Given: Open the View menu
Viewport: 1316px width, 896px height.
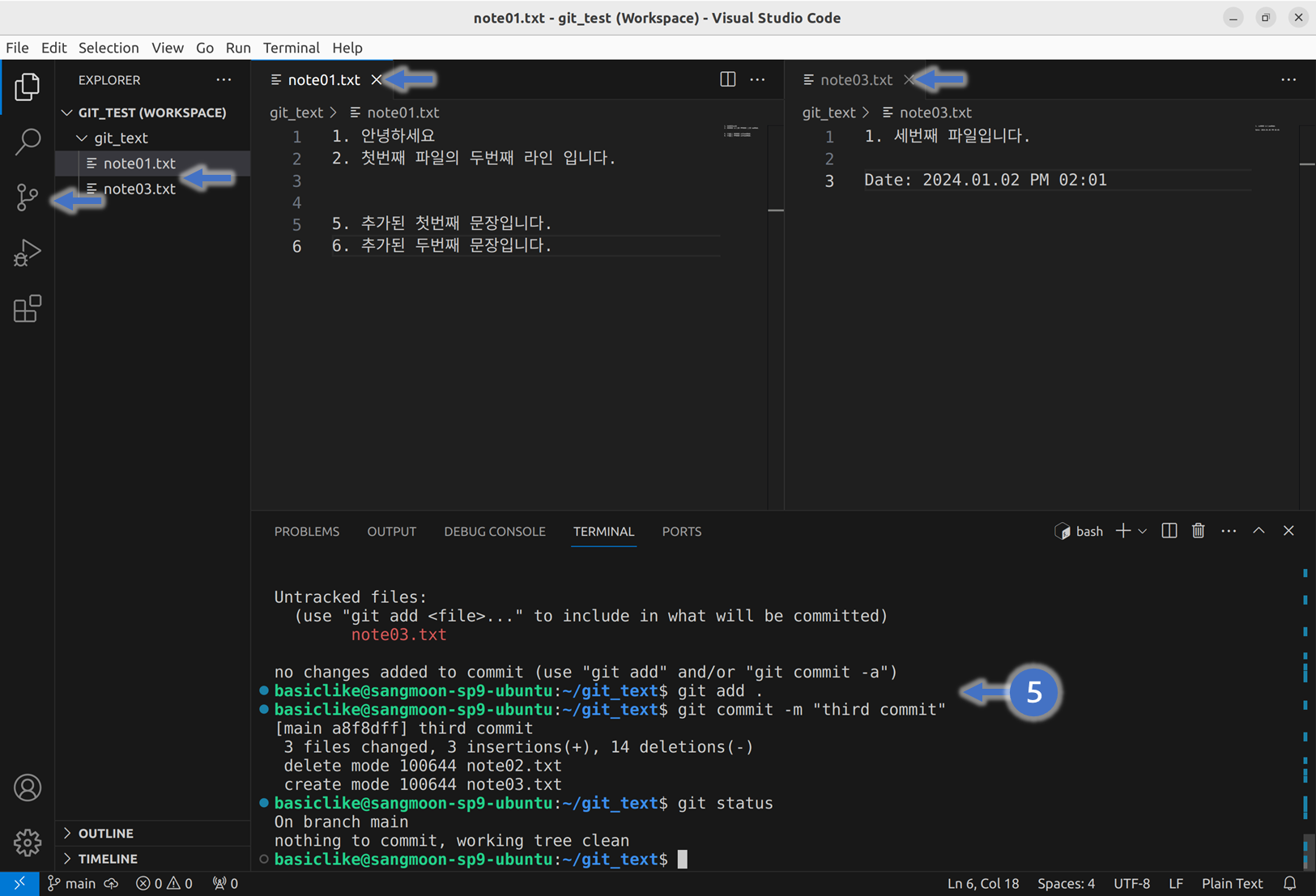Looking at the screenshot, I should [167, 48].
